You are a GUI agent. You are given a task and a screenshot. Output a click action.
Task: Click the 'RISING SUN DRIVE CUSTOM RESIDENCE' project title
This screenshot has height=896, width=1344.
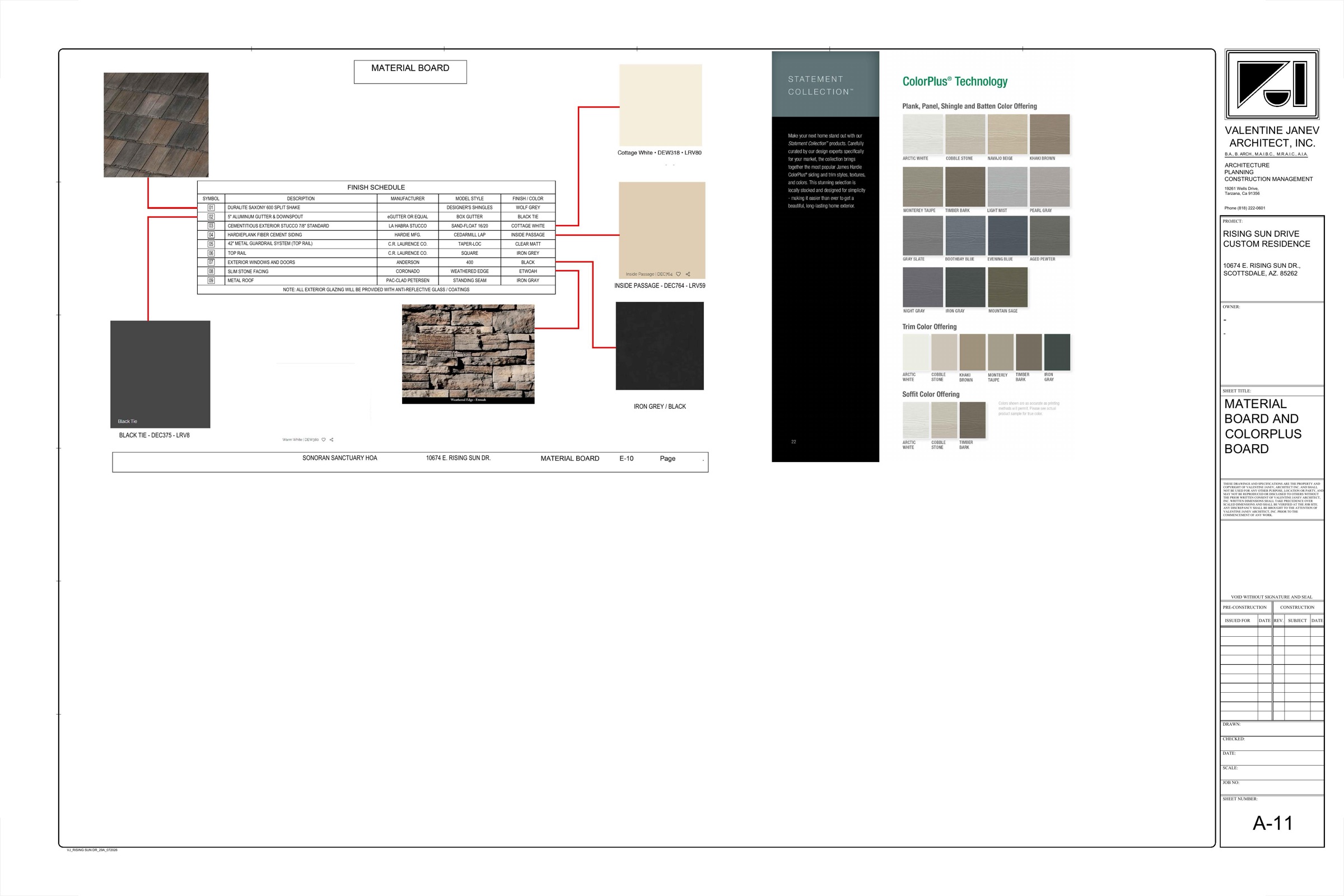click(x=1266, y=239)
